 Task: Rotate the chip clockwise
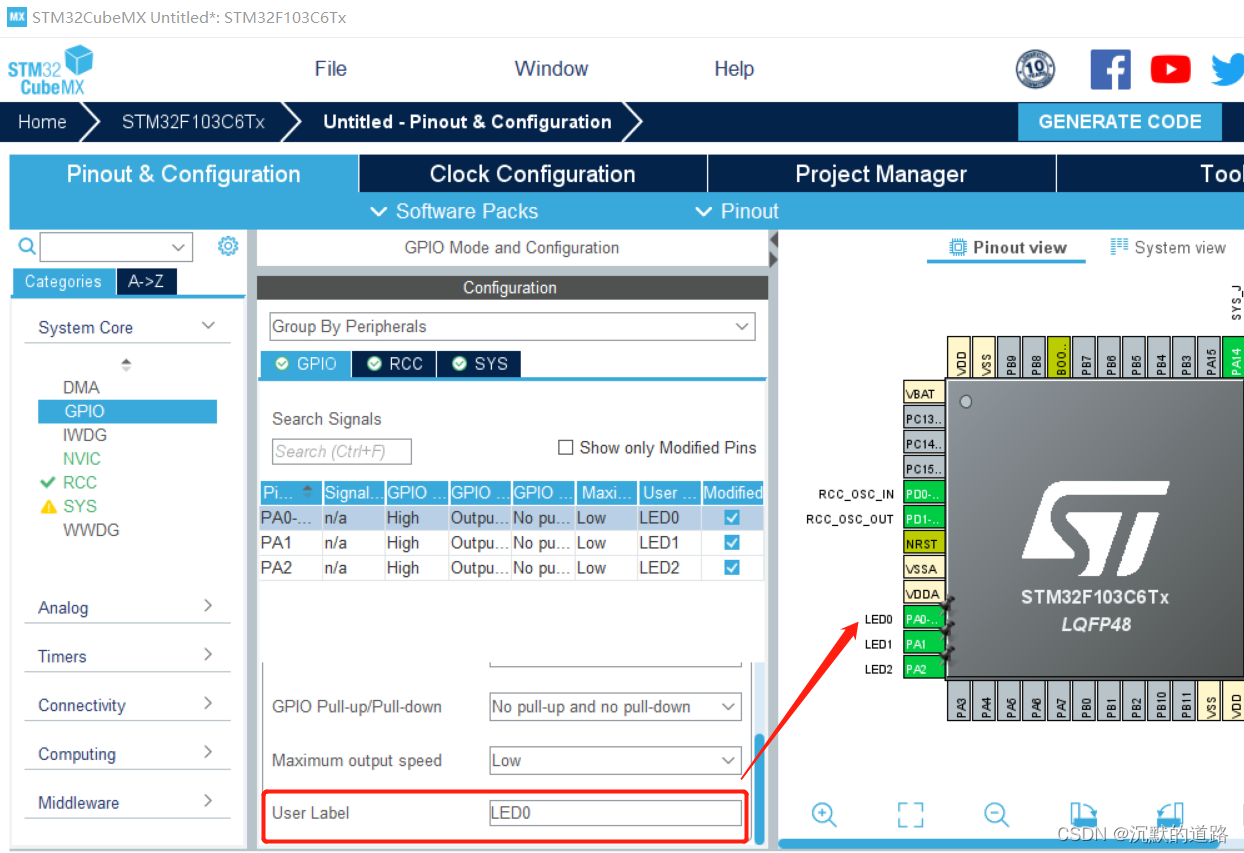coord(1084,814)
